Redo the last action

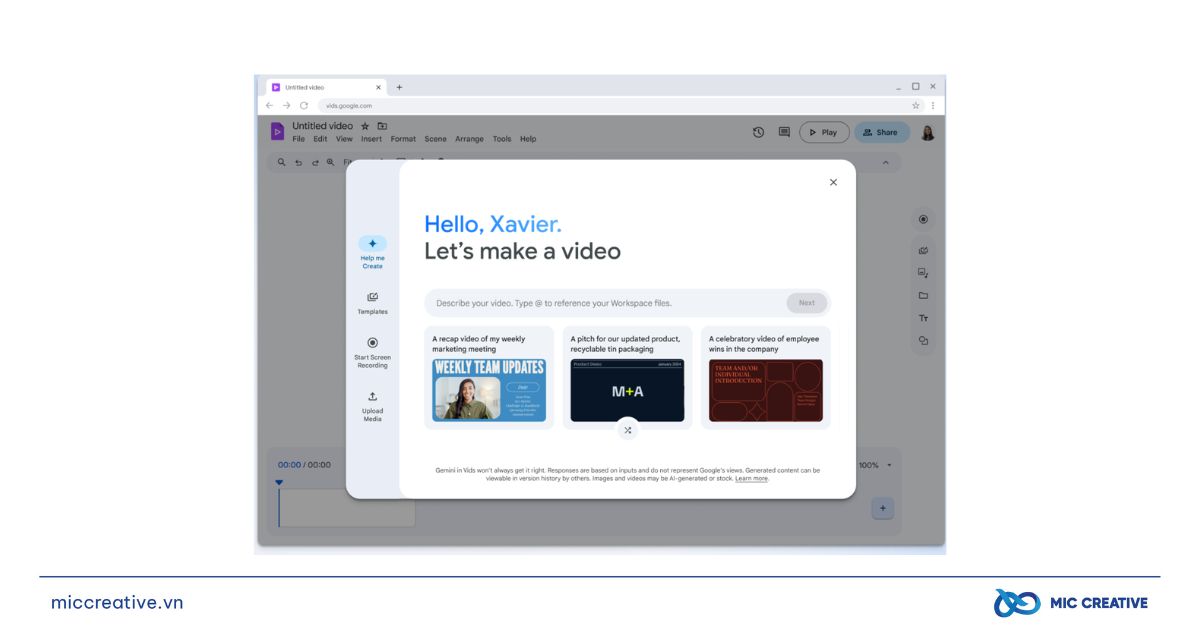pyautogui.click(x=314, y=162)
